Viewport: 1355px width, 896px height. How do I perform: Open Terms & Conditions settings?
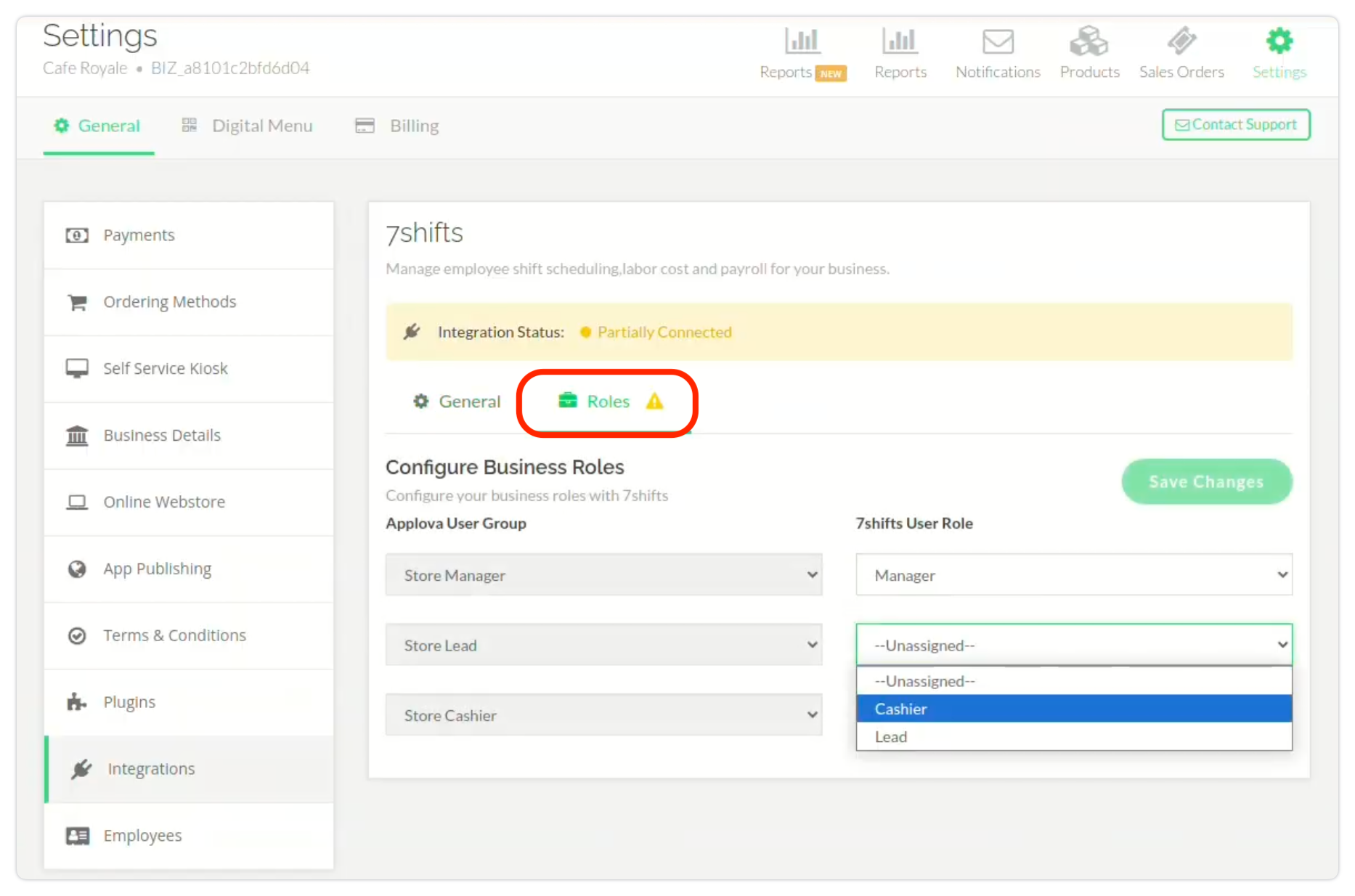coord(189,636)
